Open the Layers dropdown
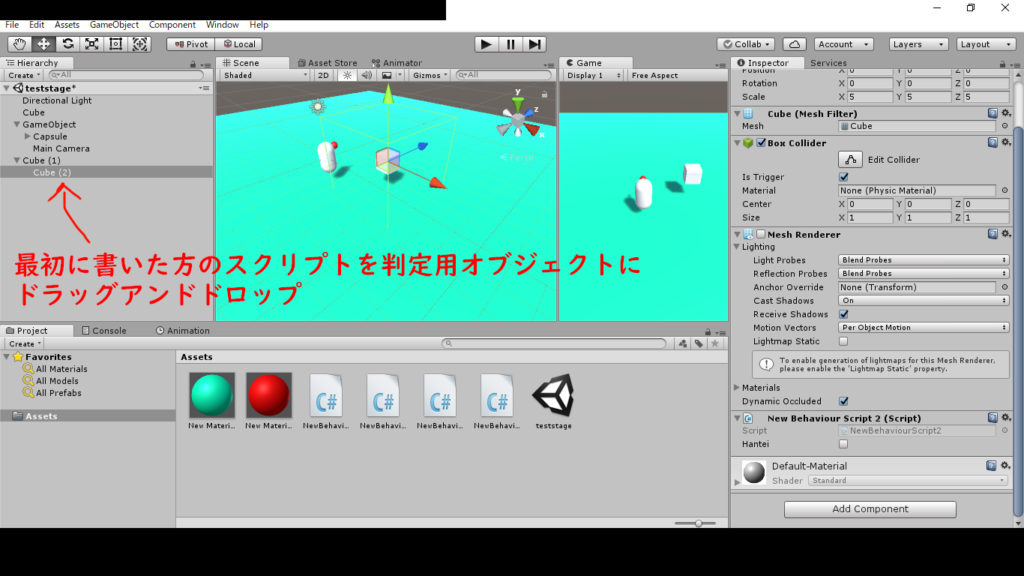This screenshot has width=1024, height=576. [918, 44]
